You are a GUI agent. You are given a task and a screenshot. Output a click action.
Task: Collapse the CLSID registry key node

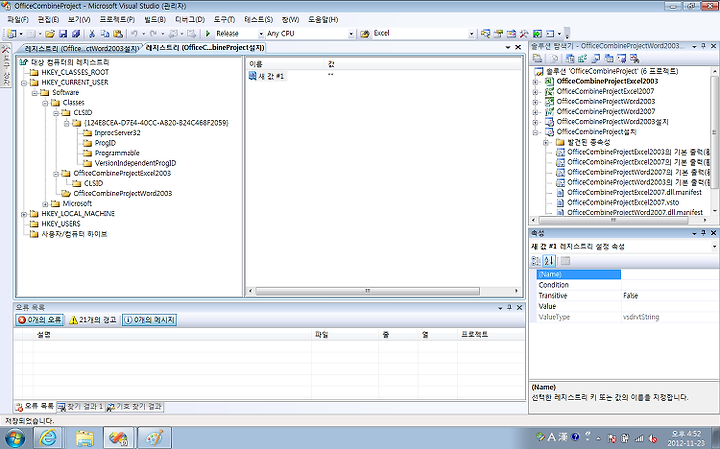56,113
